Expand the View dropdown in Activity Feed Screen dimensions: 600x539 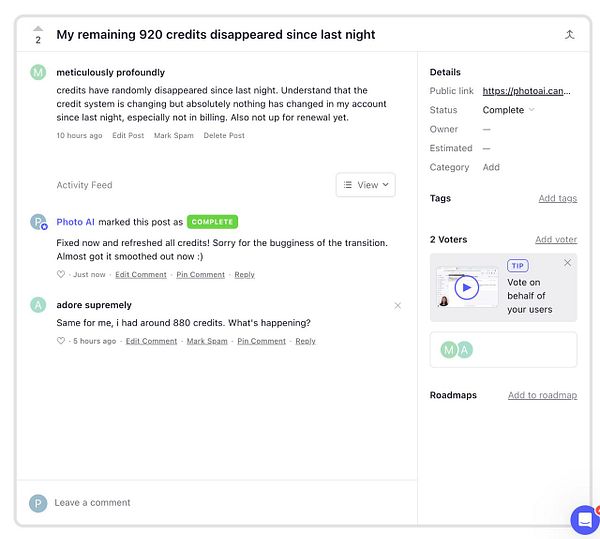365,185
